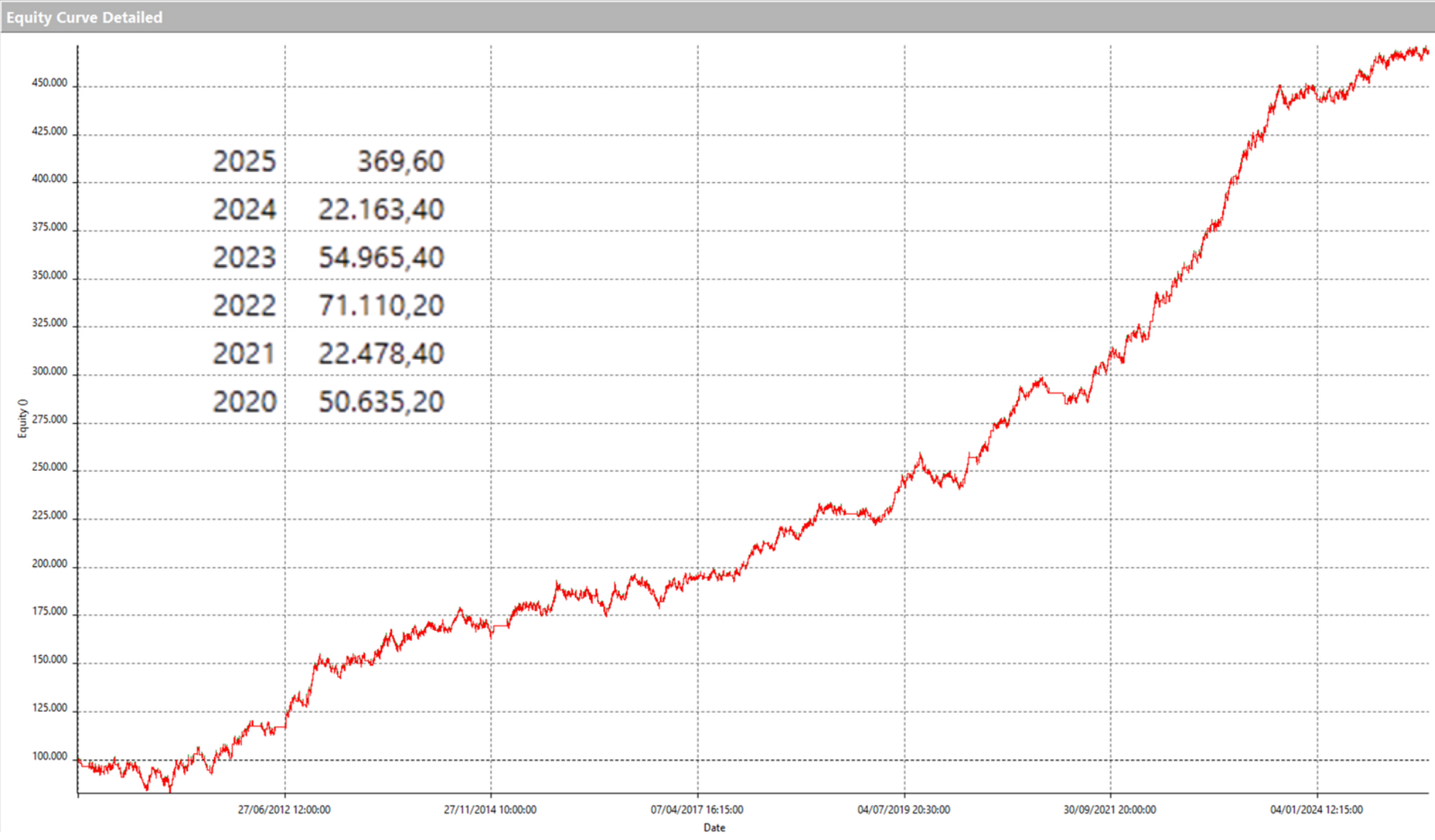Click the 369,60 value for 2025
The width and height of the screenshot is (1435, 840).
(x=401, y=161)
